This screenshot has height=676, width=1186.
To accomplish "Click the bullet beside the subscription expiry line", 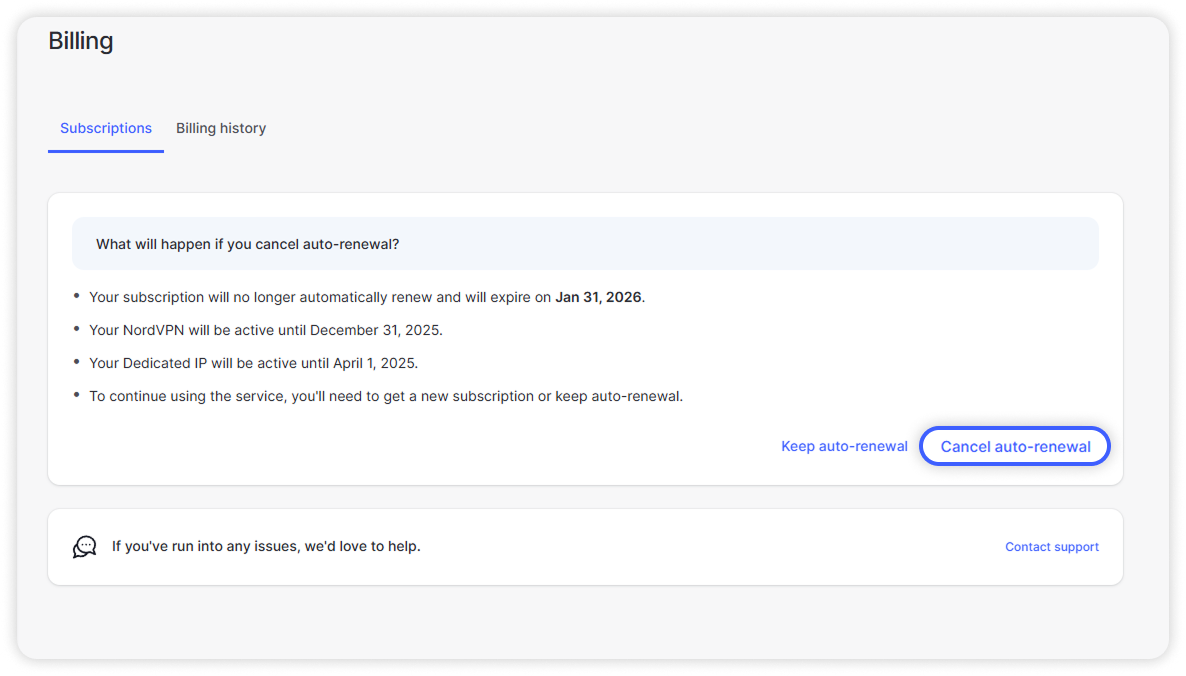I will (77, 296).
